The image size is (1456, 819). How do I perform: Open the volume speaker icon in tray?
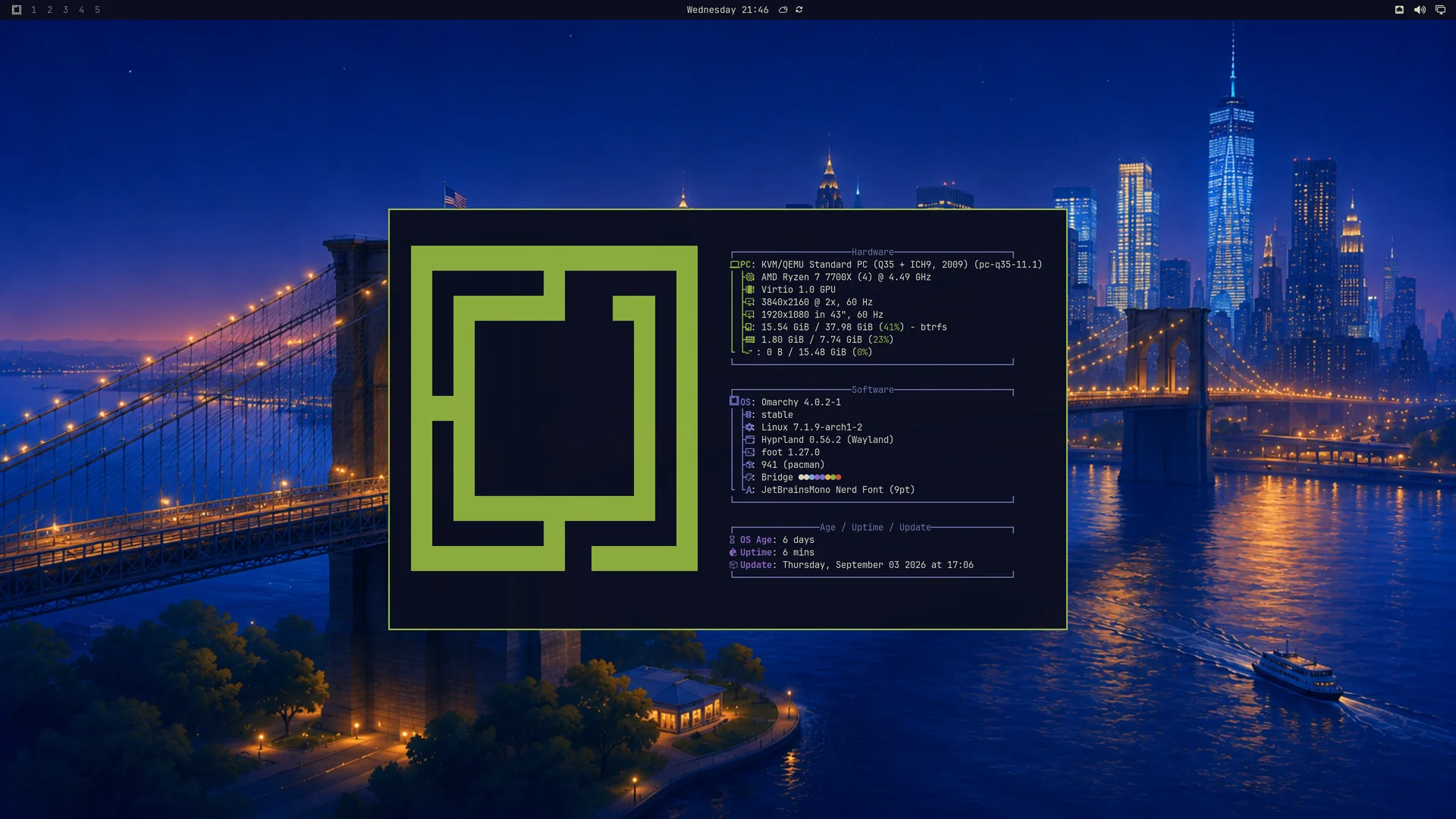(1420, 10)
